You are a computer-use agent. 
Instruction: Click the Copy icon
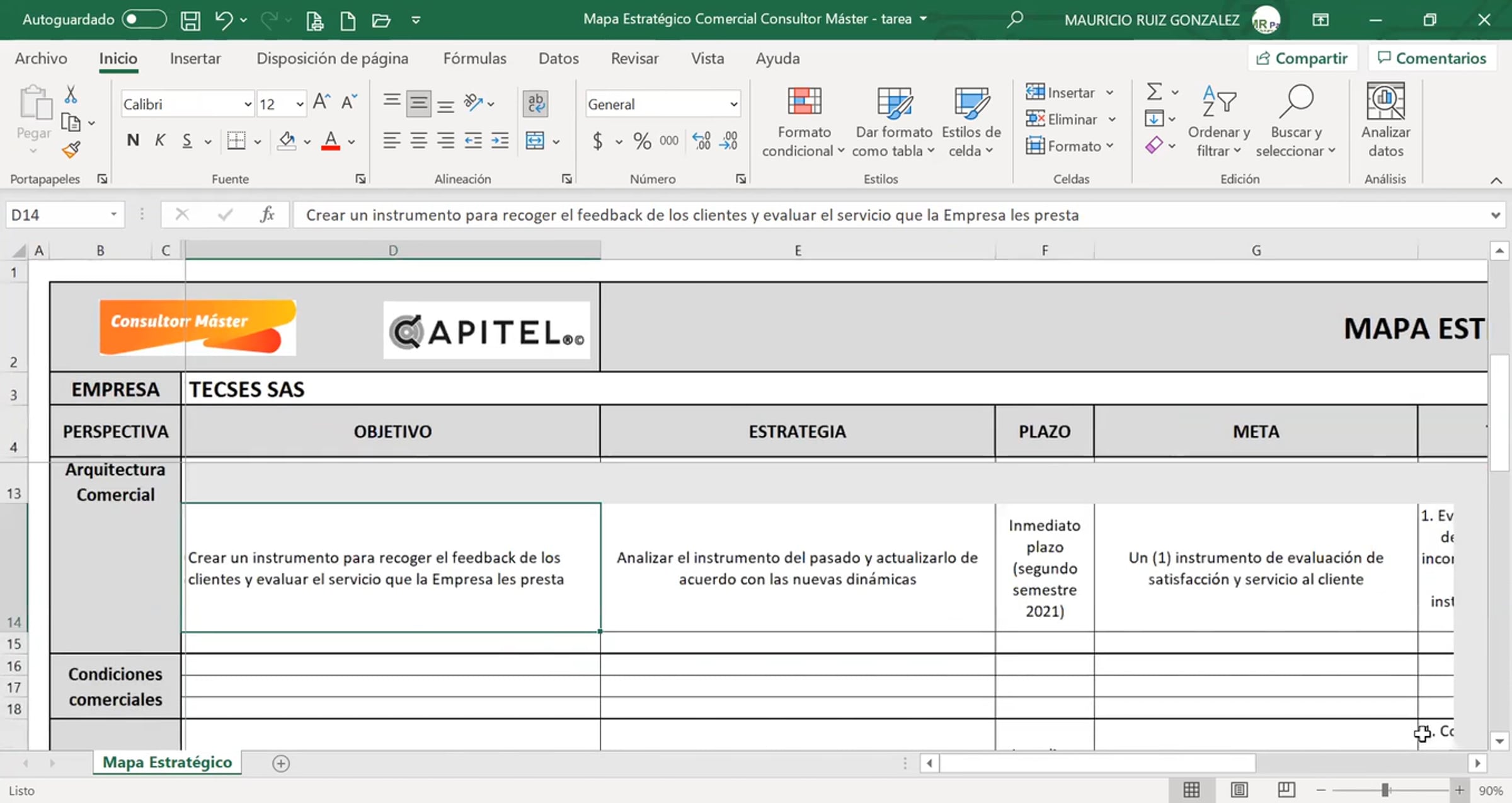[x=71, y=122]
